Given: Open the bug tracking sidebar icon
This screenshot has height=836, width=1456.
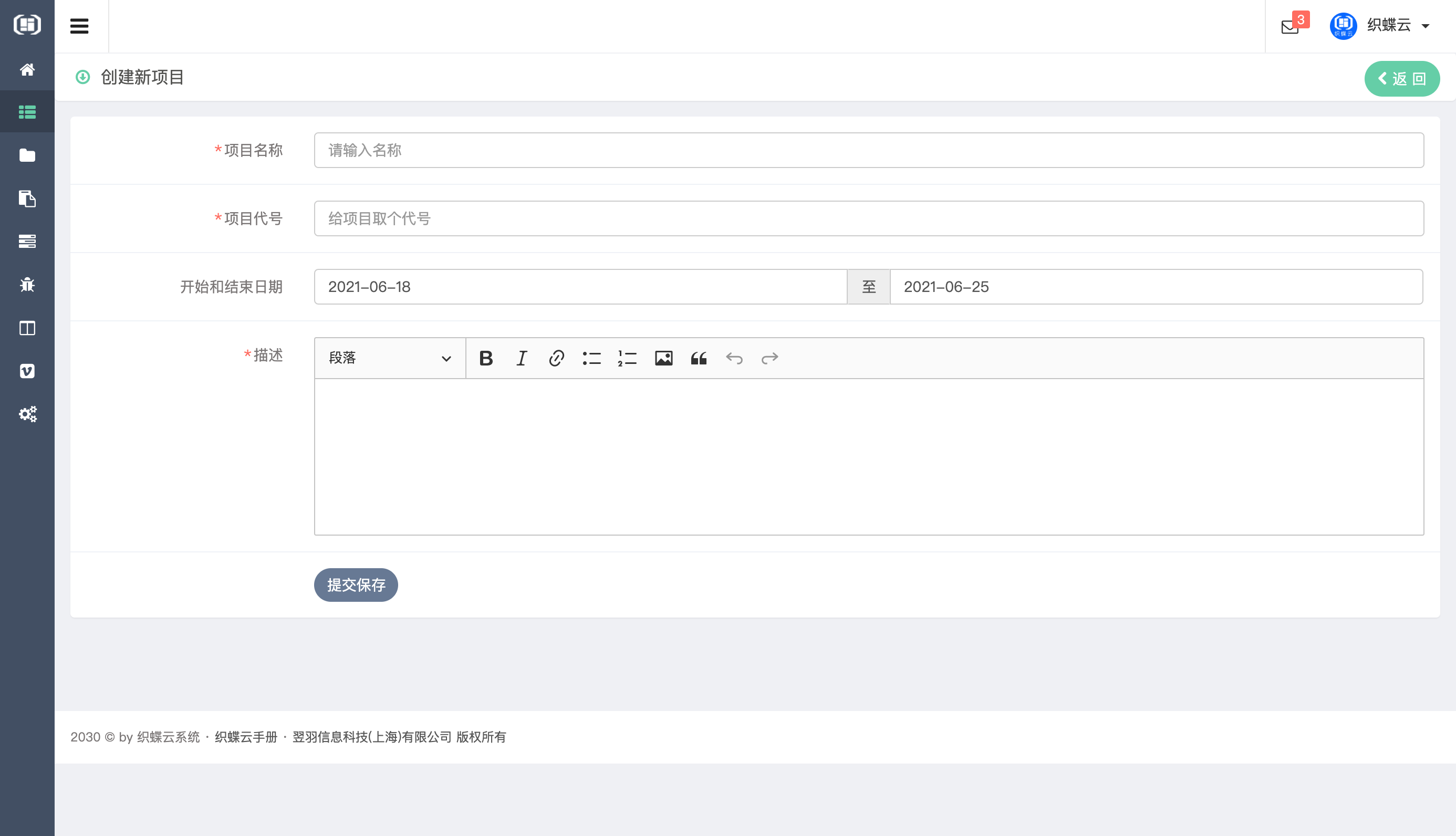Looking at the screenshot, I should point(27,285).
